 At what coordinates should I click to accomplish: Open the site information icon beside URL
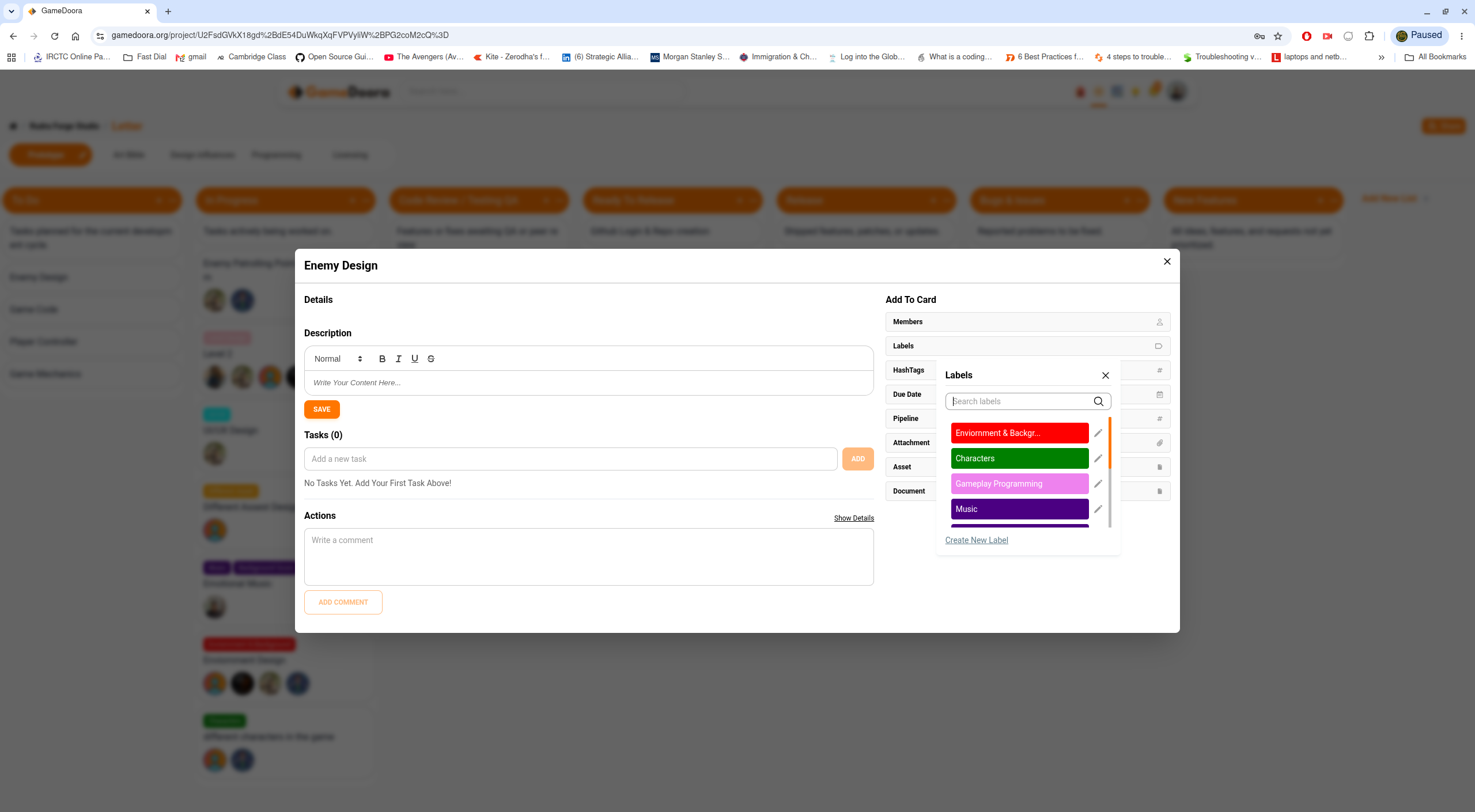pyautogui.click(x=100, y=36)
